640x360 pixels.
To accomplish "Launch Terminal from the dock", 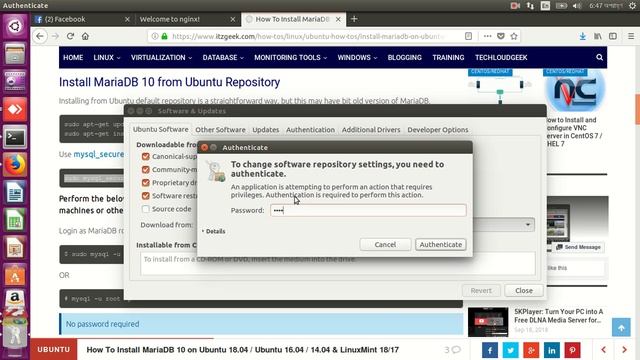I will [x=15, y=137].
